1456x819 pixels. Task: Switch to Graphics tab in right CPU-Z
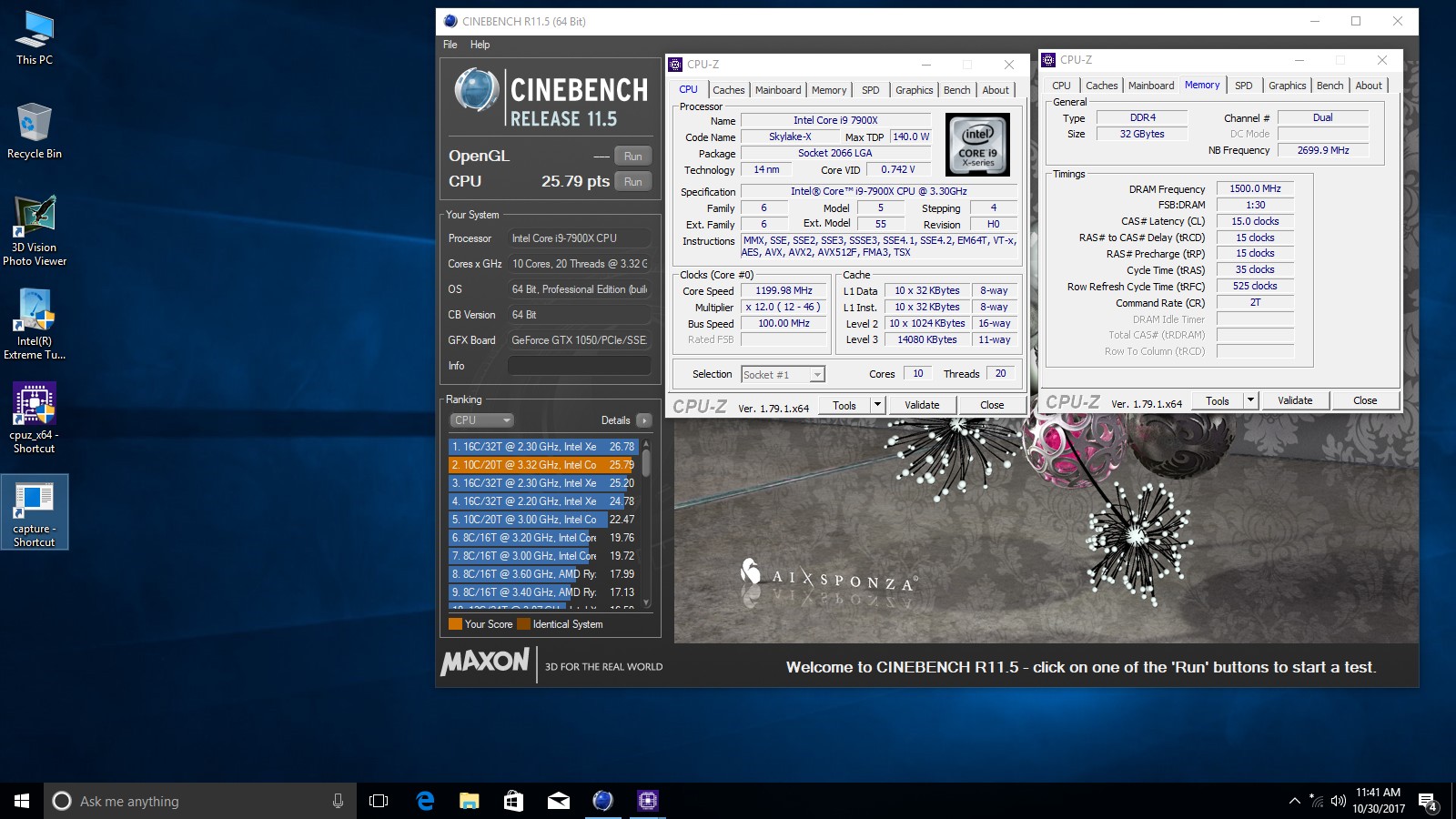click(1287, 86)
